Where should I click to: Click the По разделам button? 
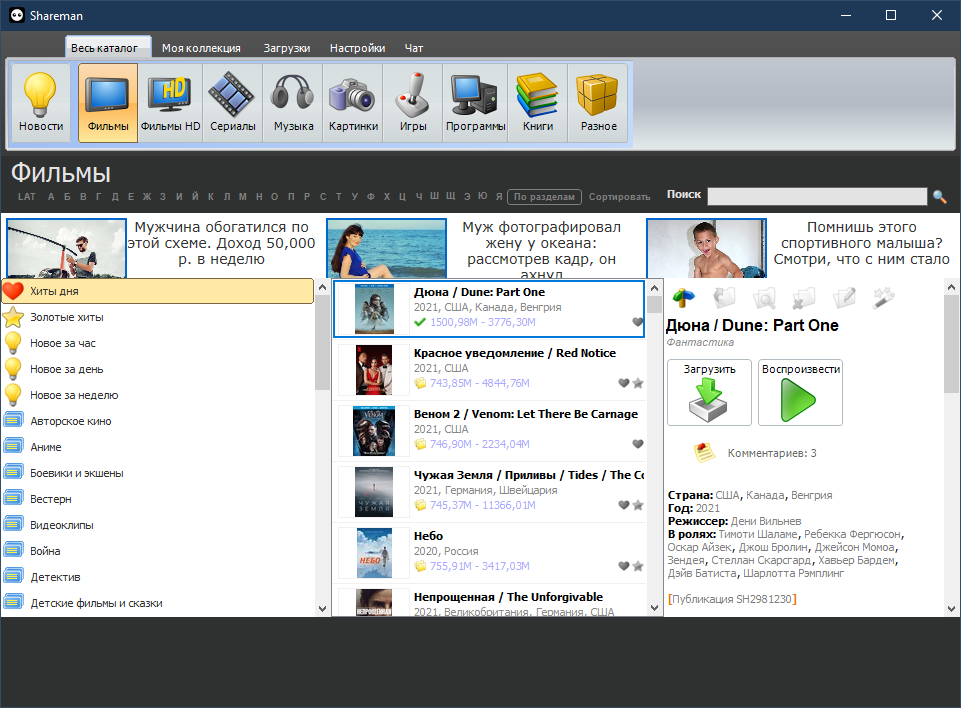pyautogui.click(x=544, y=197)
